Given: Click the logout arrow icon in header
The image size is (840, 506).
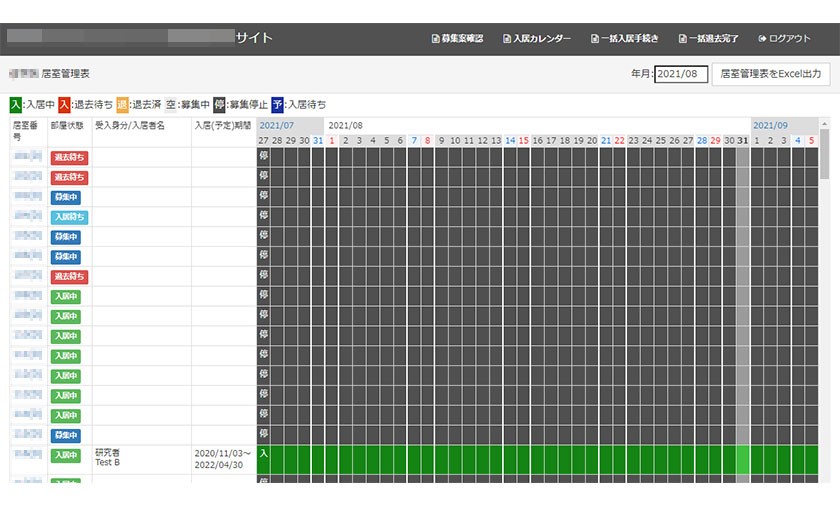Looking at the screenshot, I should pos(763,39).
